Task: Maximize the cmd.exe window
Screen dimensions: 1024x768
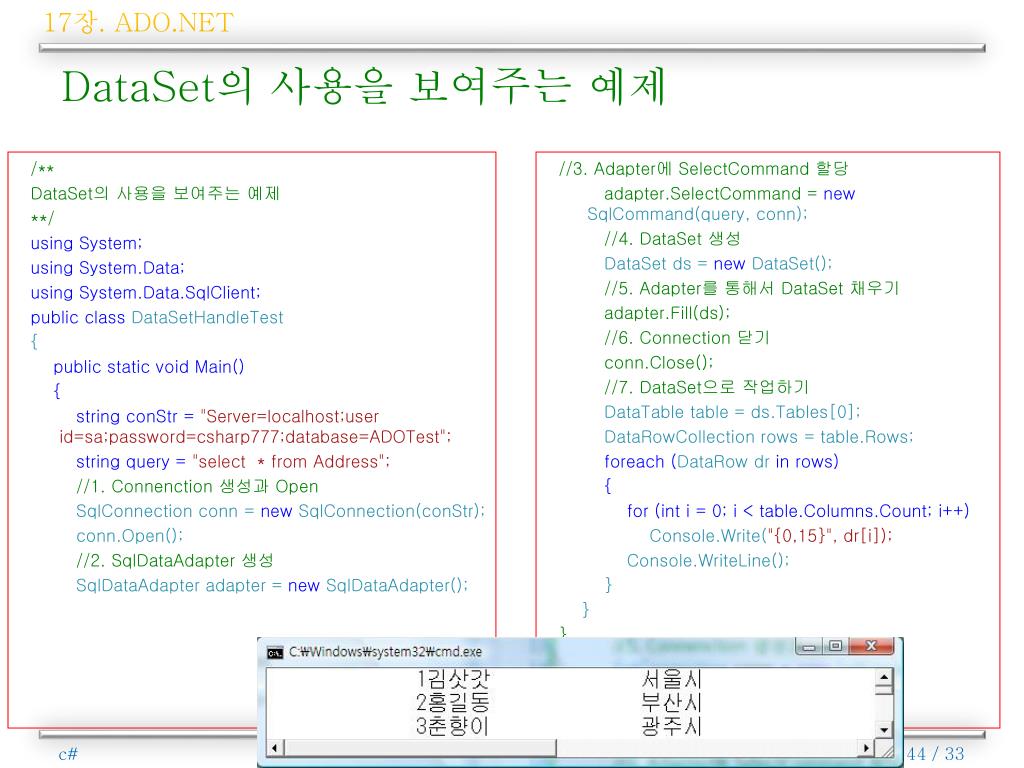Action: click(835, 647)
